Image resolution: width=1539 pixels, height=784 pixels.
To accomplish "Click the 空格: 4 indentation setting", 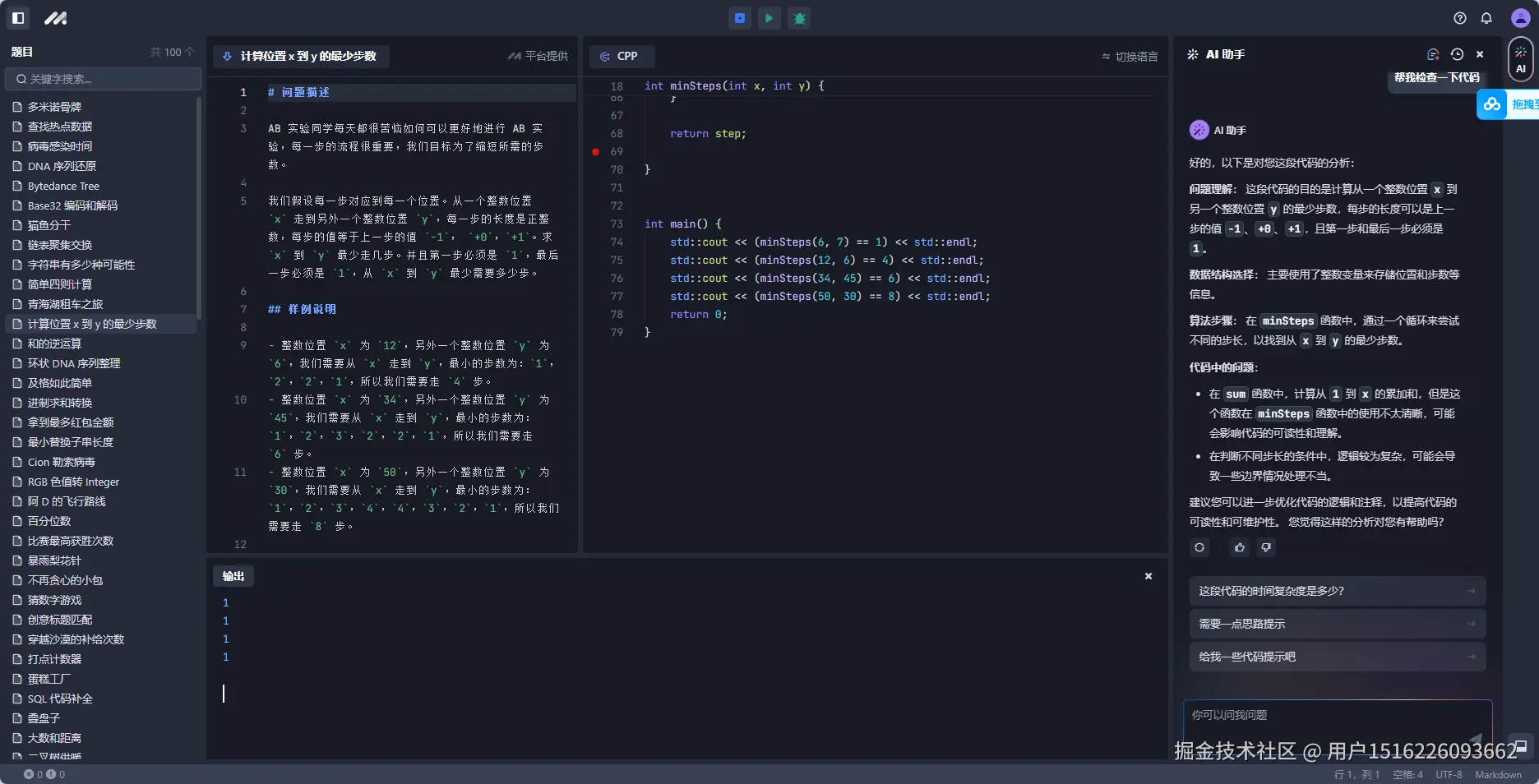I will pos(1407,774).
